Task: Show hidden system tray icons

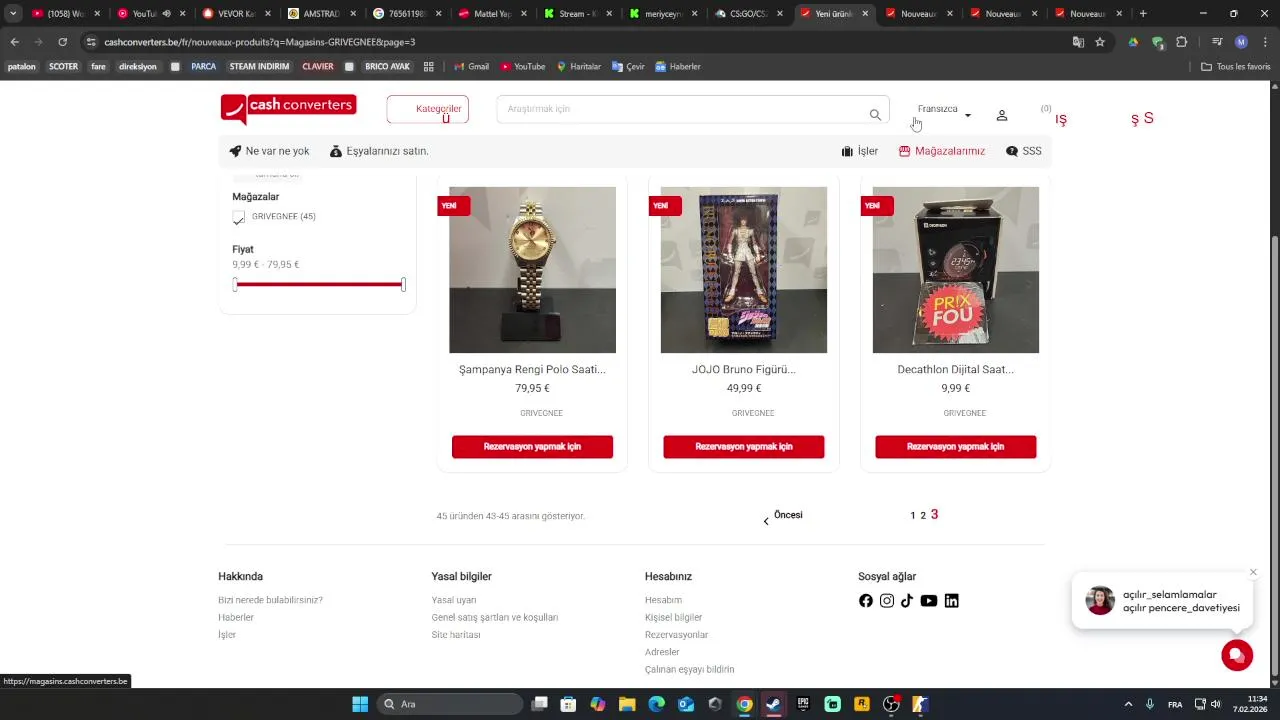Action: [x=1129, y=704]
